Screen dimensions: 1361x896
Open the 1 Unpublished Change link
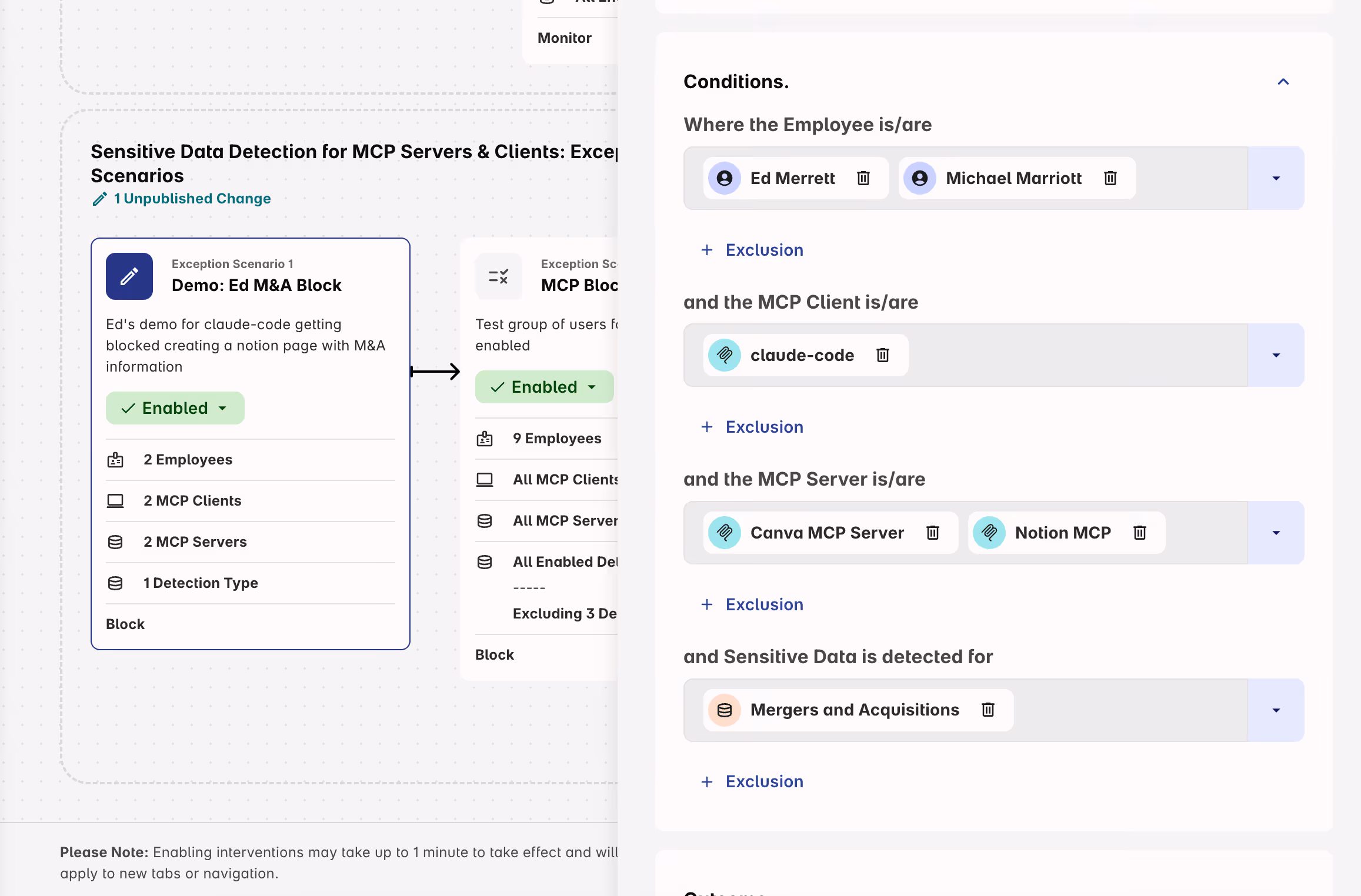coord(192,199)
